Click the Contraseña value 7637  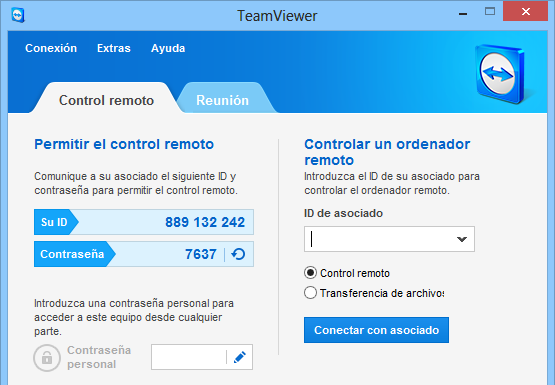201,254
